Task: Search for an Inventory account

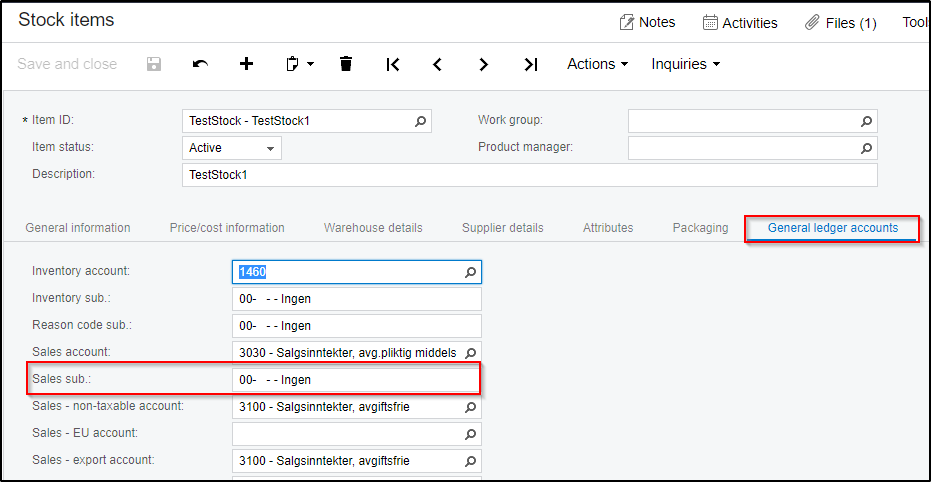Action: pyautogui.click(x=470, y=272)
